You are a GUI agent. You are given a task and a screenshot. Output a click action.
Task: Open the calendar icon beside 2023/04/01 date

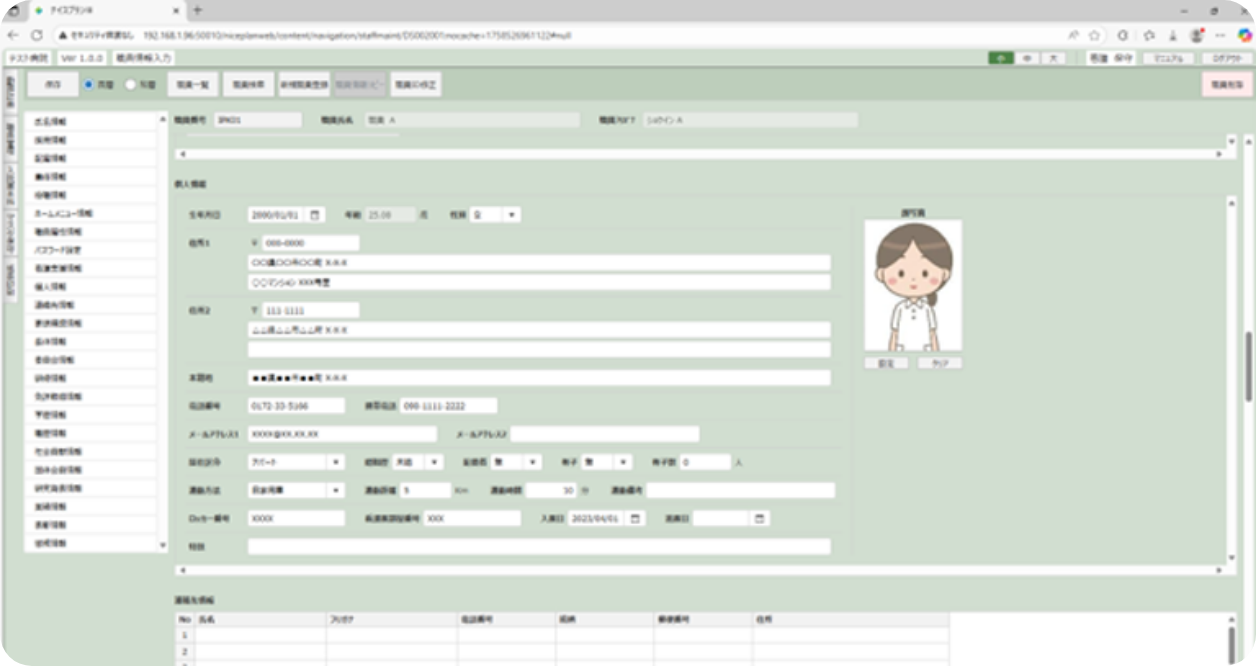pyautogui.click(x=635, y=519)
